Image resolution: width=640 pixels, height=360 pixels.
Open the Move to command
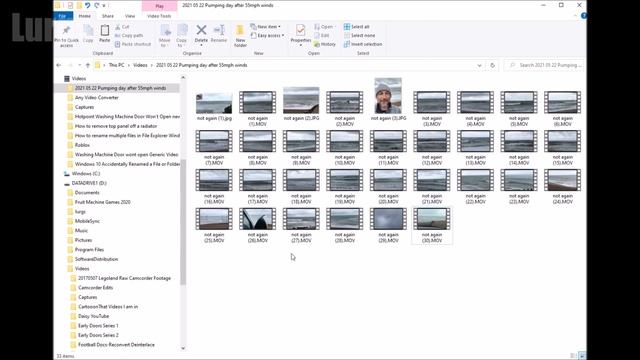coord(165,36)
